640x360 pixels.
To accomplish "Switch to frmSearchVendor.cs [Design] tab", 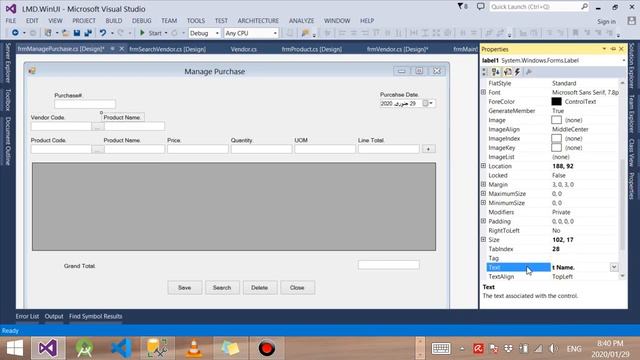I will pos(167,49).
